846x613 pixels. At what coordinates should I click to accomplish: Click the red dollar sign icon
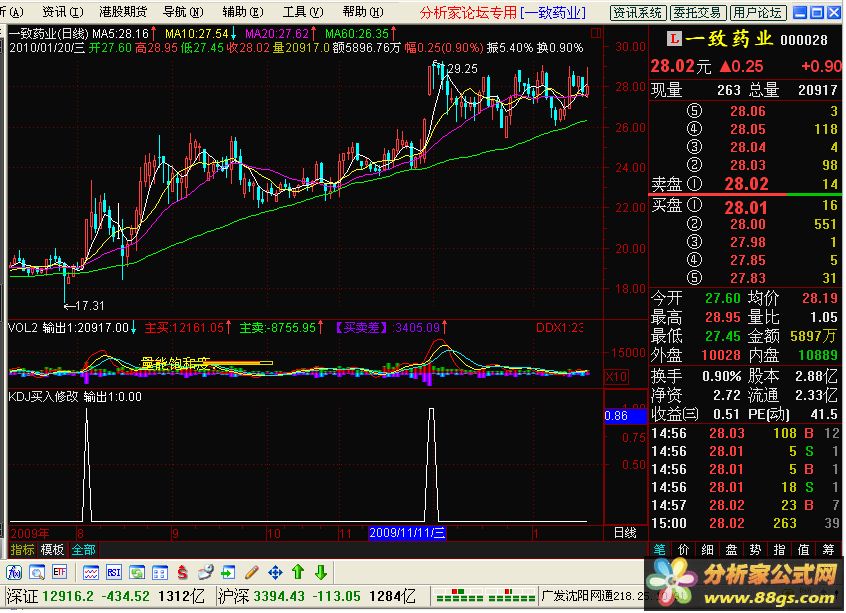[x=183, y=572]
